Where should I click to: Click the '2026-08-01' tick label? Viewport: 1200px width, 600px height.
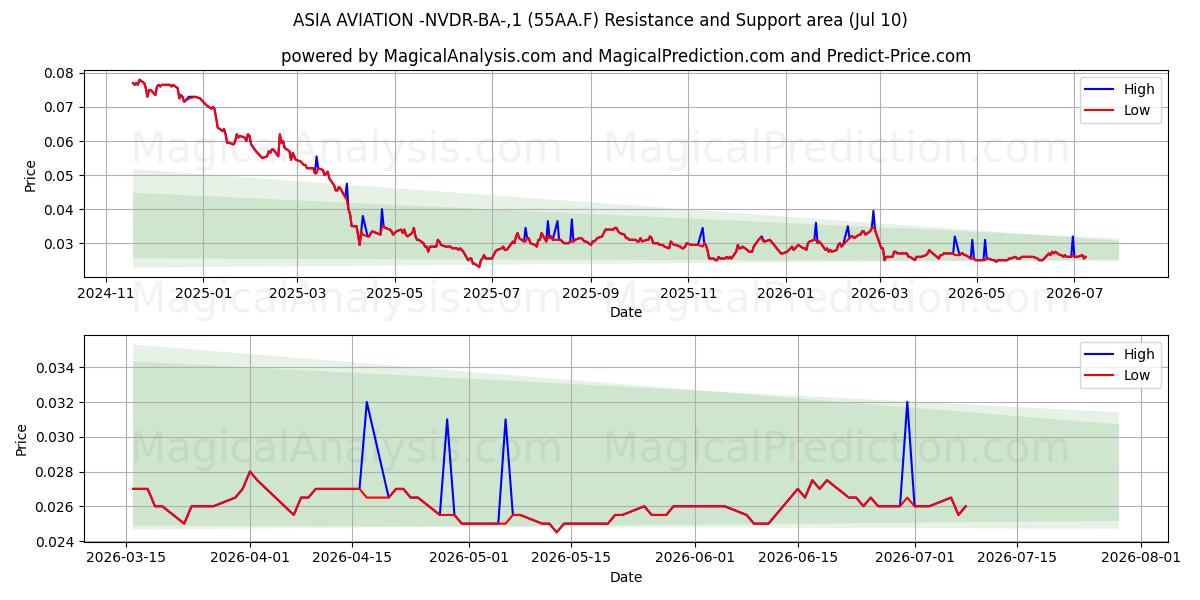coord(1142,558)
